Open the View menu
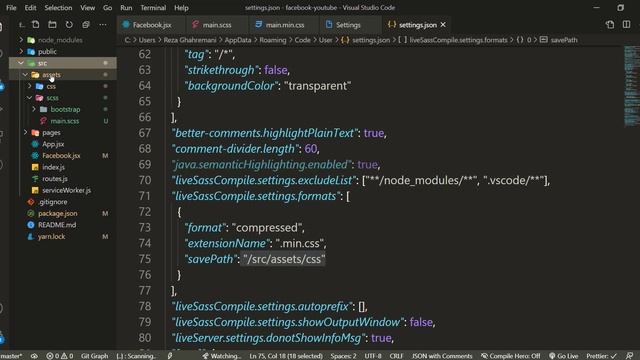 click(87, 8)
